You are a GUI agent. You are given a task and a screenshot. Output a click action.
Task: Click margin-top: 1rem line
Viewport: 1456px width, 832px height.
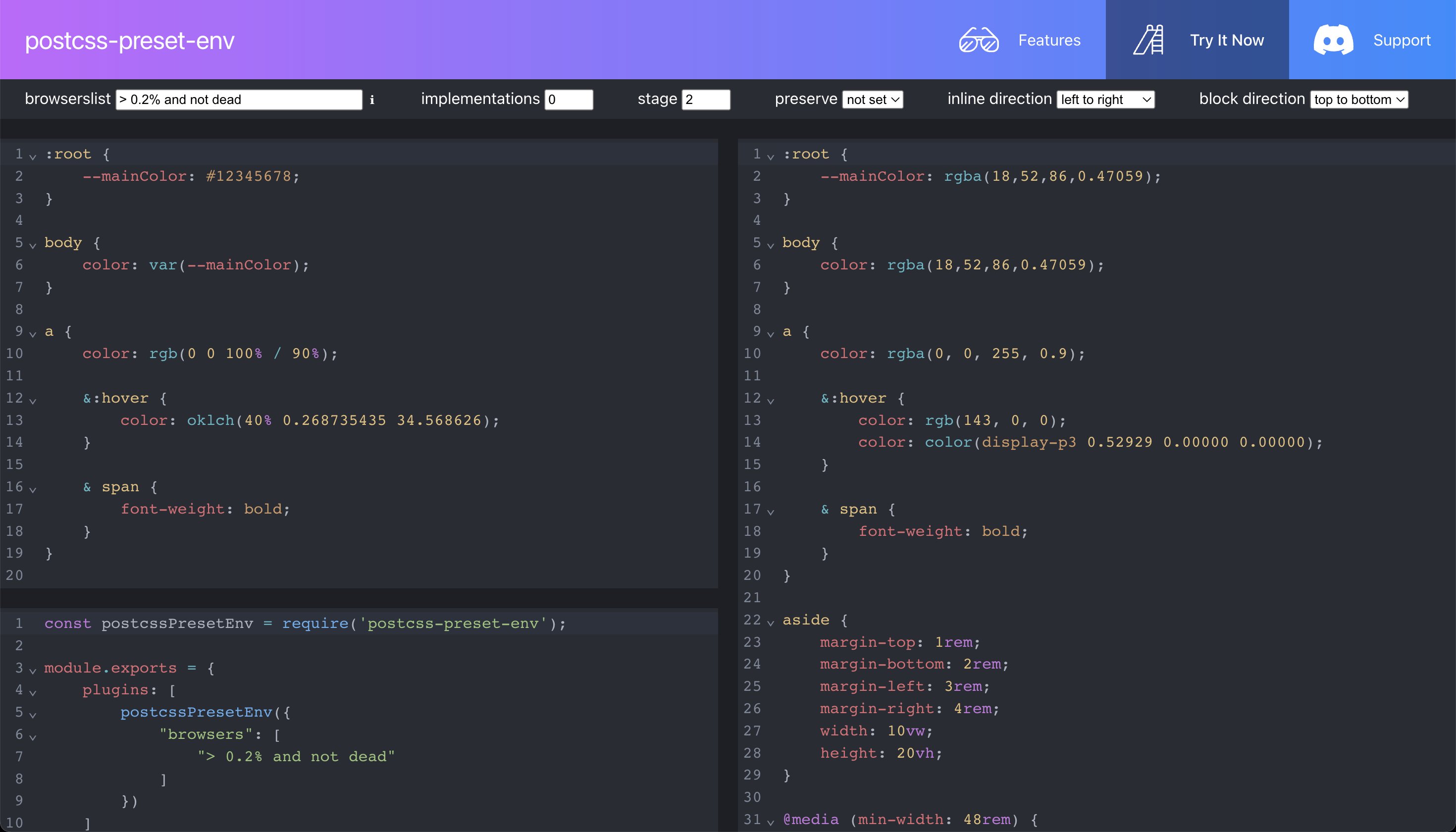900,642
